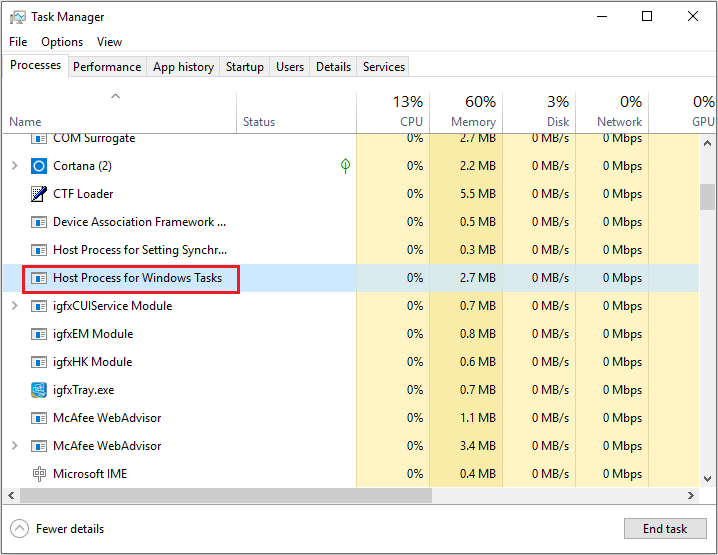Sort by the CPU column header
Image resolution: width=718 pixels, height=555 pixels.
pyautogui.click(x=410, y=111)
